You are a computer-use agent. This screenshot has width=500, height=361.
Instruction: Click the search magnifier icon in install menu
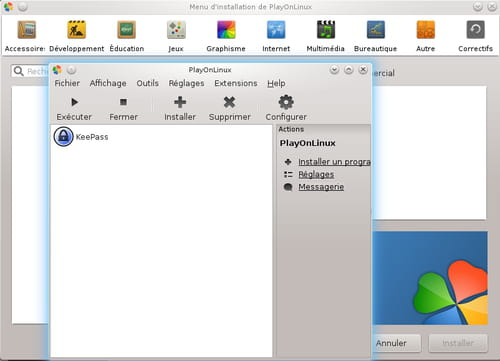coord(19,71)
